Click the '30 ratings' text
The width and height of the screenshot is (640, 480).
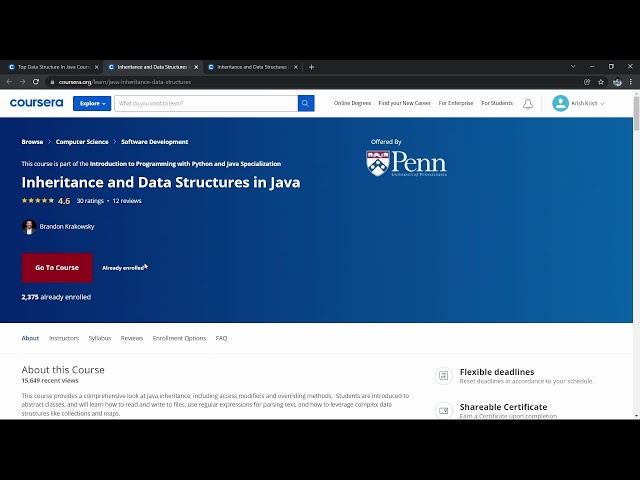(x=90, y=201)
